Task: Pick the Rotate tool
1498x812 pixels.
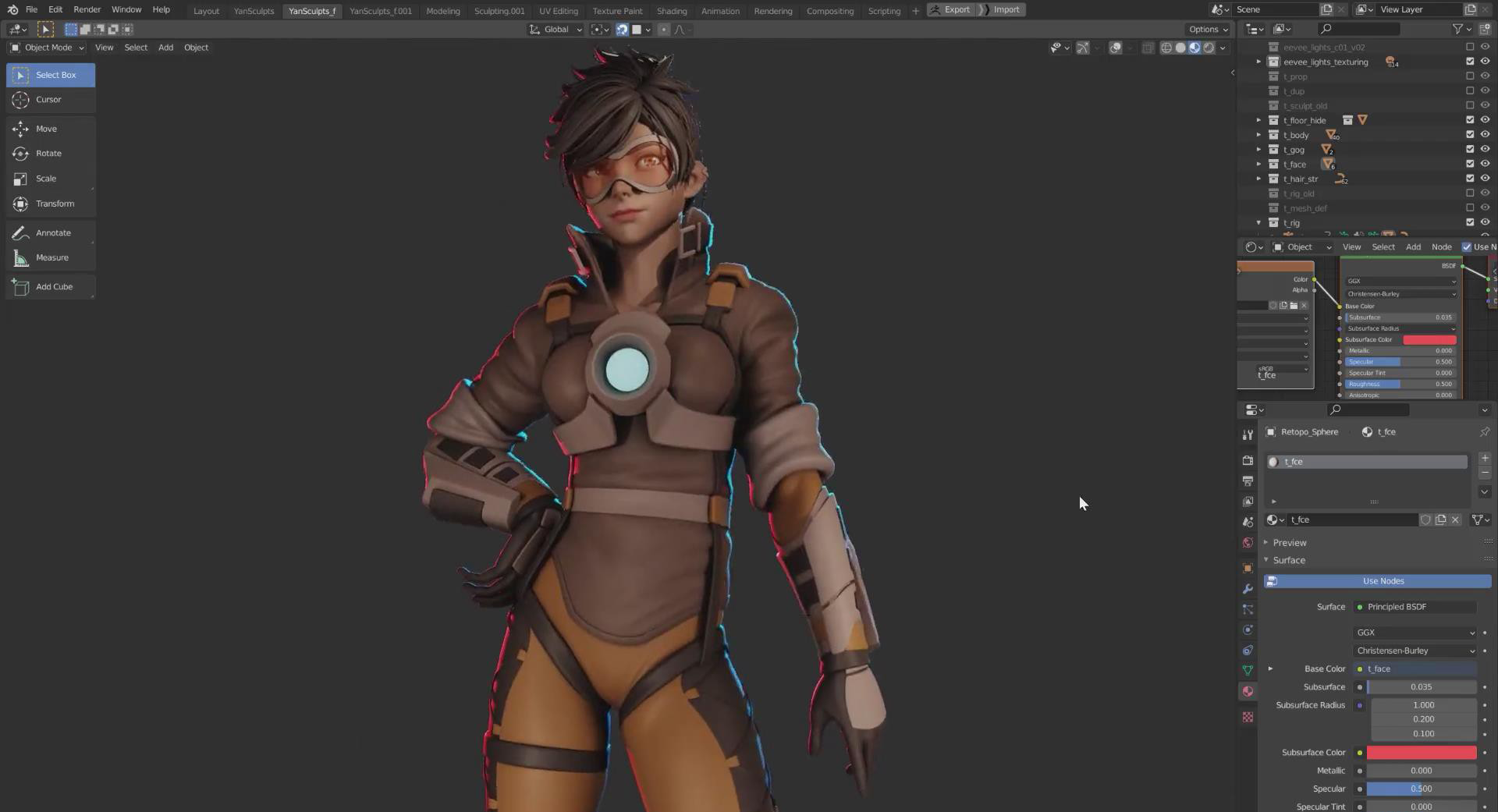Action: click(51, 154)
